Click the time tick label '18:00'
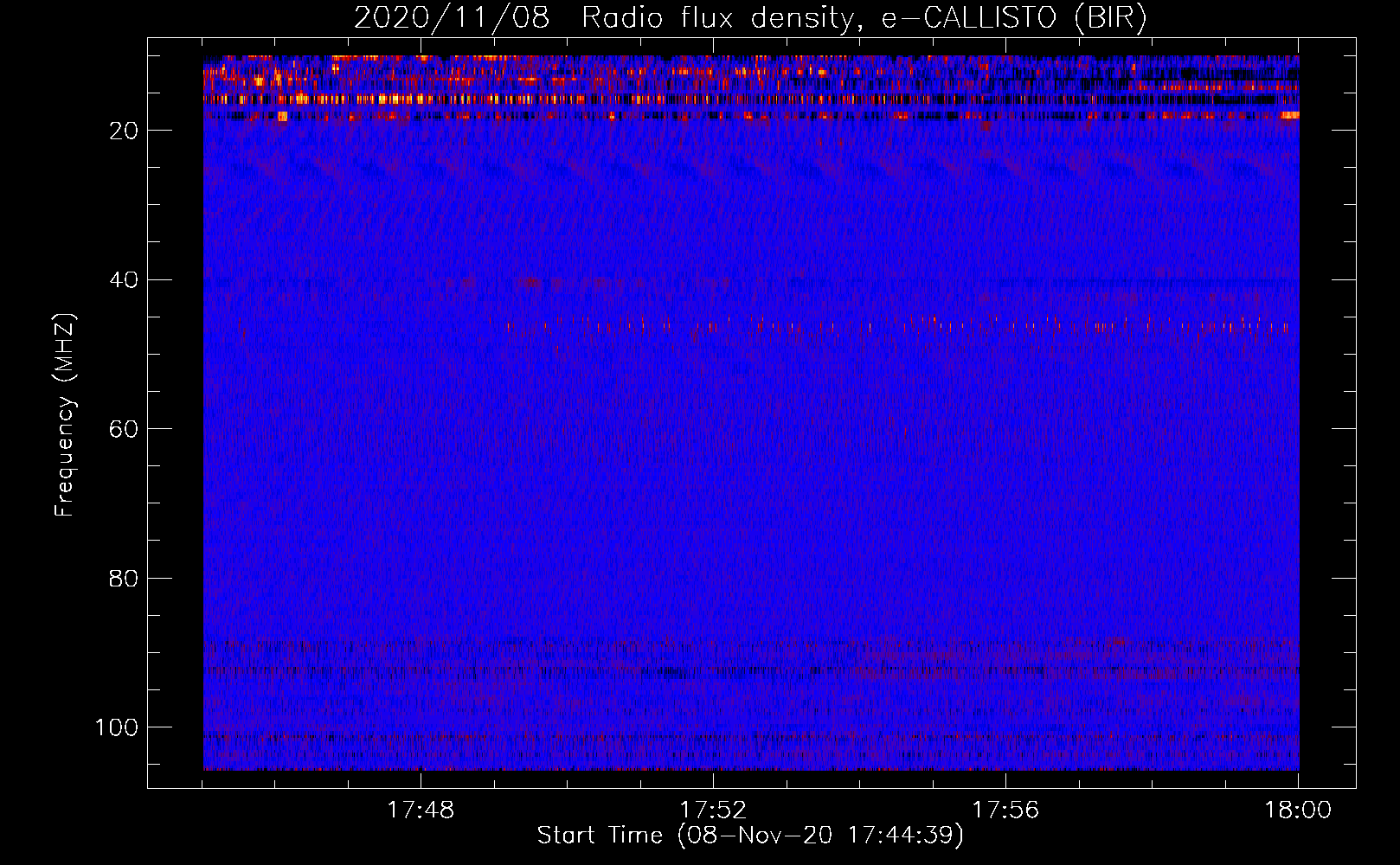Image resolution: width=1400 pixels, height=865 pixels. pos(1298,811)
